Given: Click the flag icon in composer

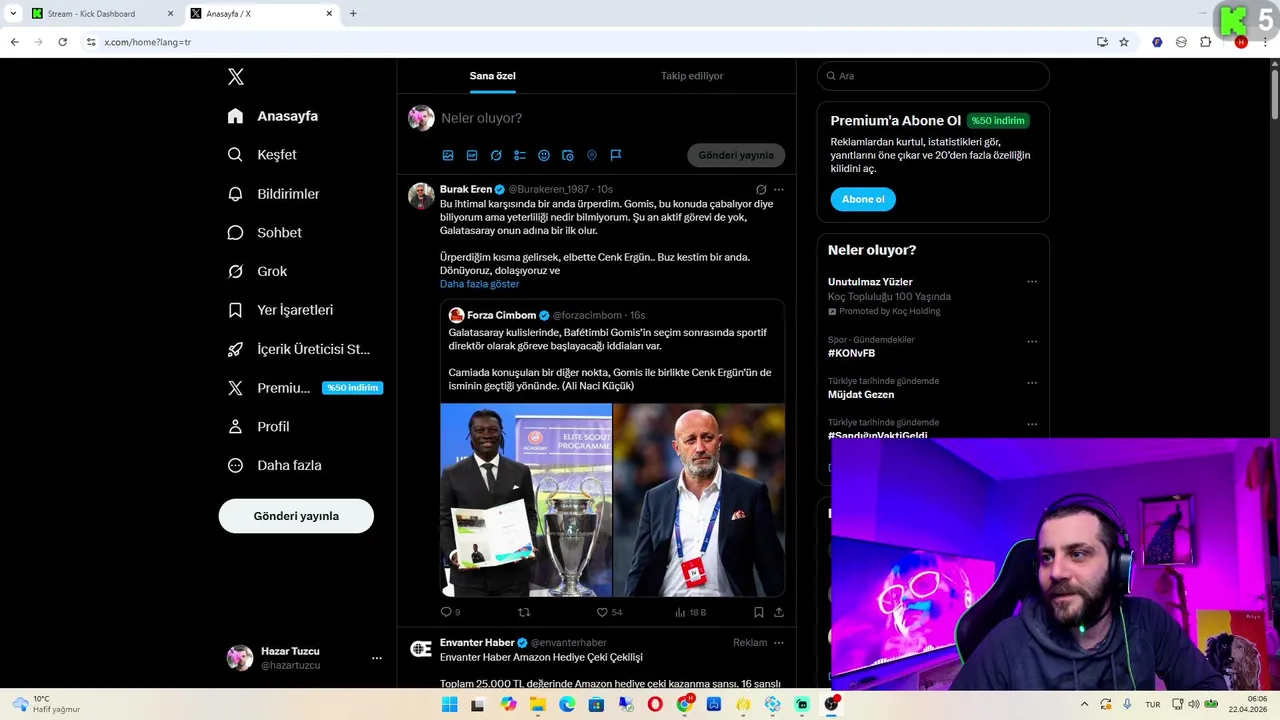Looking at the screenshot, I should (616, 155).
